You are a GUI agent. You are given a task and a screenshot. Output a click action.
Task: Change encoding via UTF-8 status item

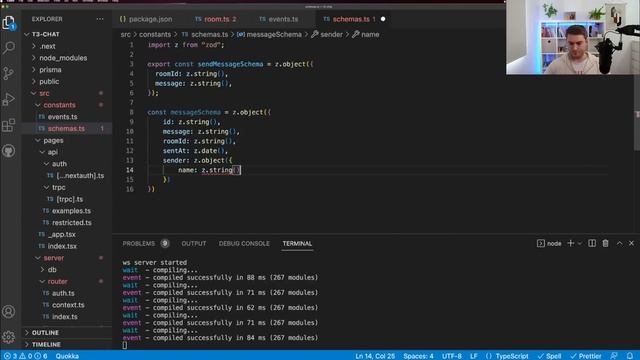[451, 356]
